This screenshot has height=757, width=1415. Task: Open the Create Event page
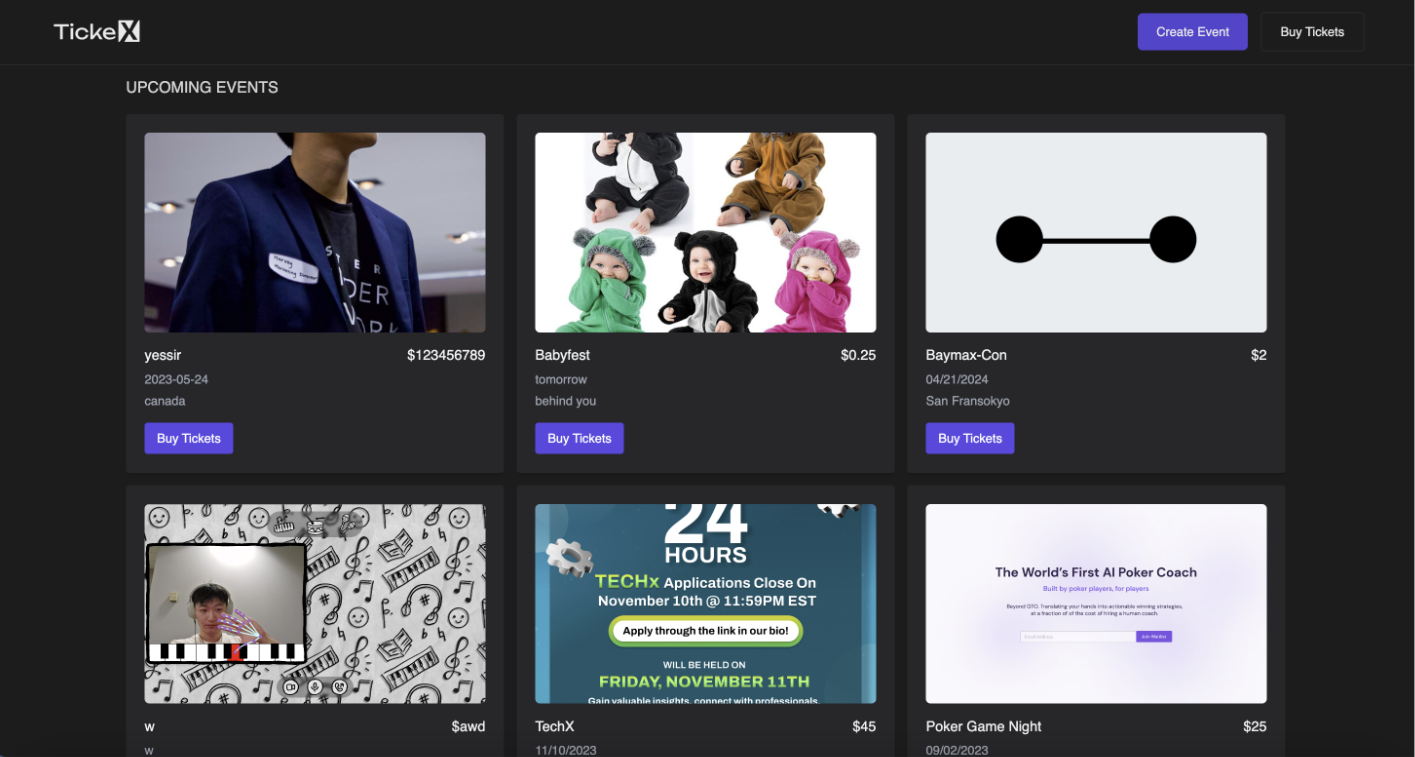(1192, 32)
